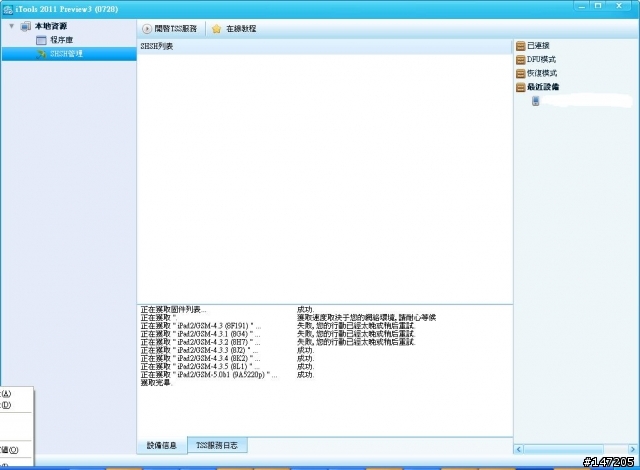Screen dimensions: 640x470
Task: Click the device panel scroll-left arrow
Action: [x=518, y=449]
